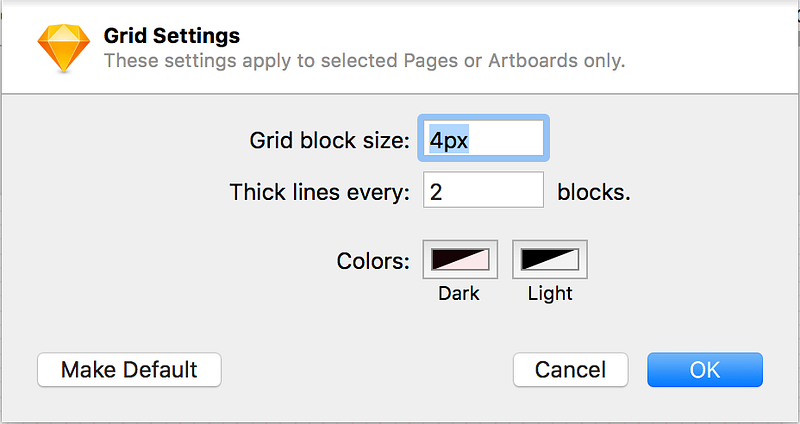Viewport: 800px width, 424px height.
Task: Click the empty gray area between Make Default and Cancel
Action: [367, 369]
